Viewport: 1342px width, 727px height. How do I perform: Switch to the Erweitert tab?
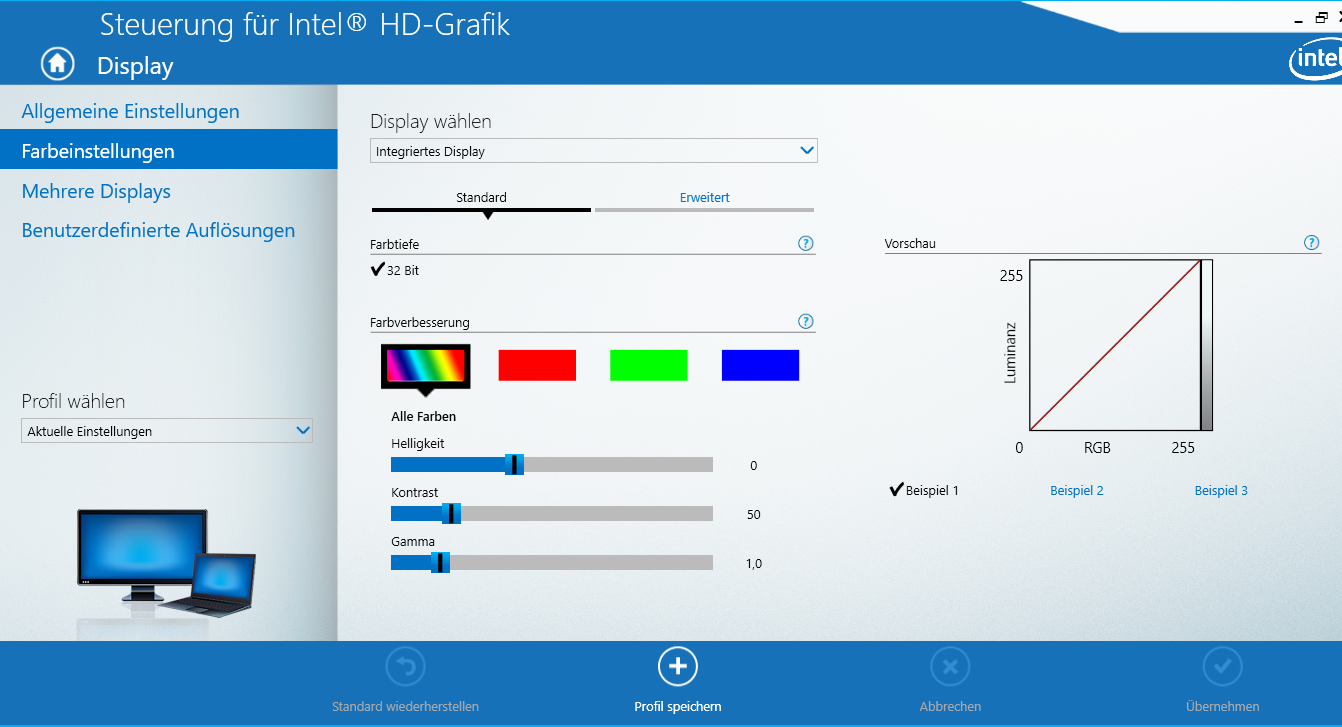pyautogui.click(x=704, y=198)
